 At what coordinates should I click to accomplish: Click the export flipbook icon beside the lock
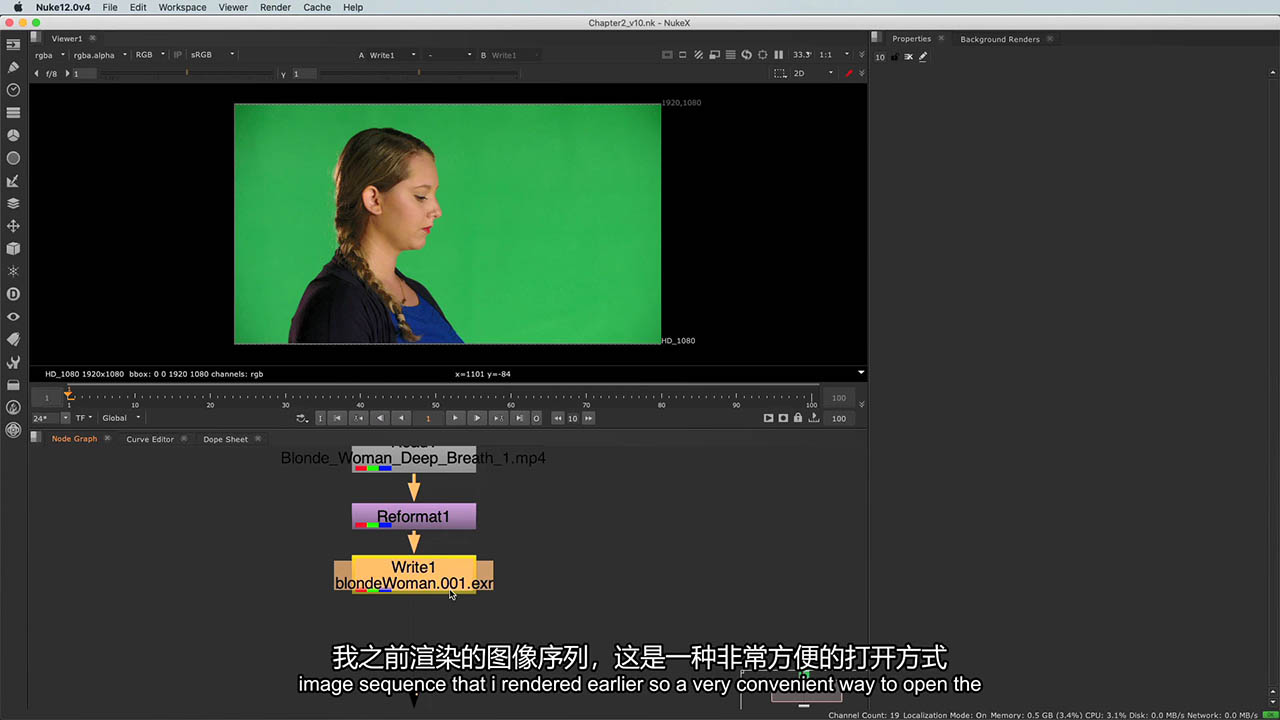pos(813,418)
